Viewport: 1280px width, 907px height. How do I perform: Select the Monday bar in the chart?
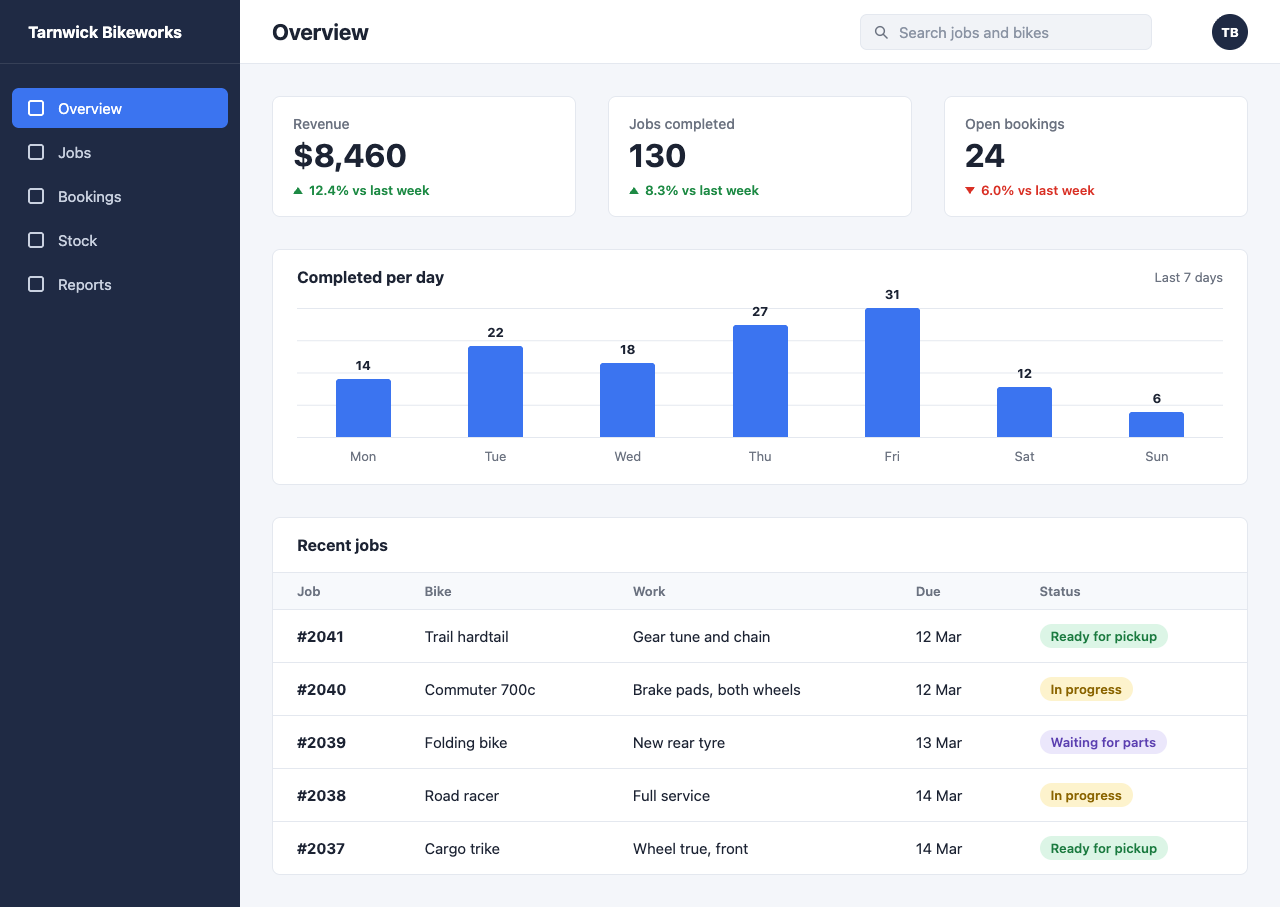tap(363, 408)
